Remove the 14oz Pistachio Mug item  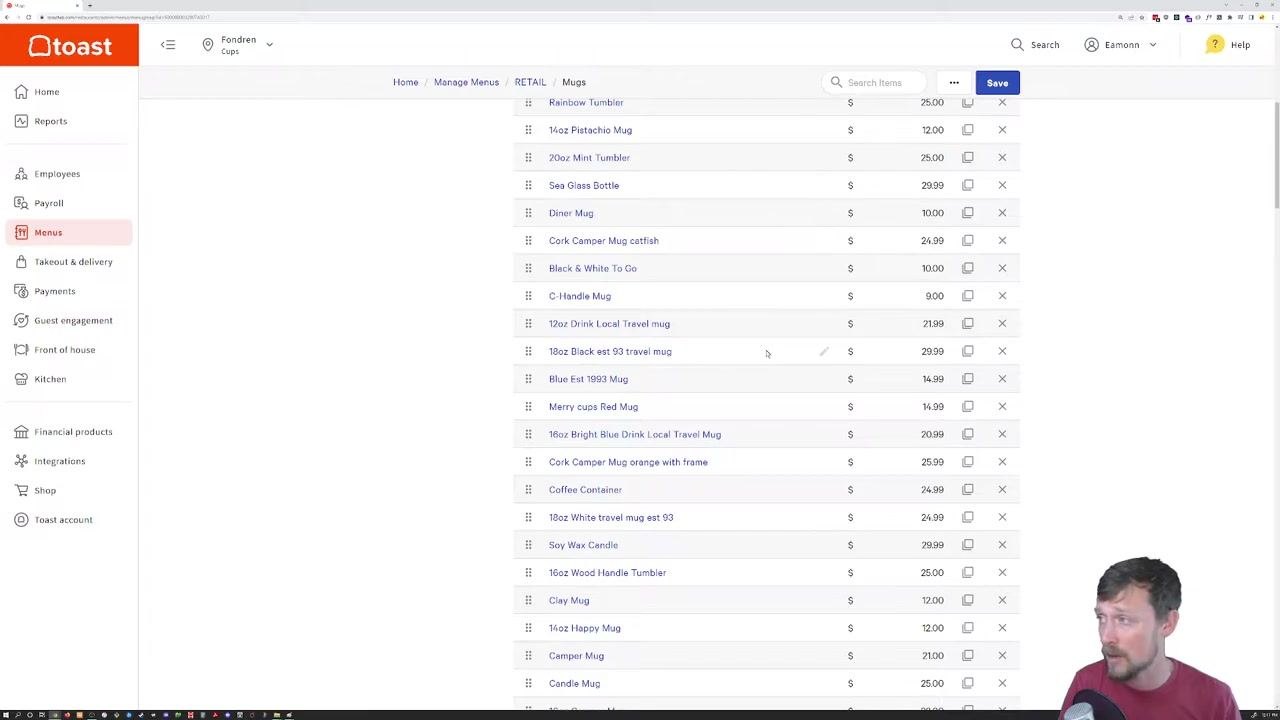pyautogui.click(x=1002, y=130)
